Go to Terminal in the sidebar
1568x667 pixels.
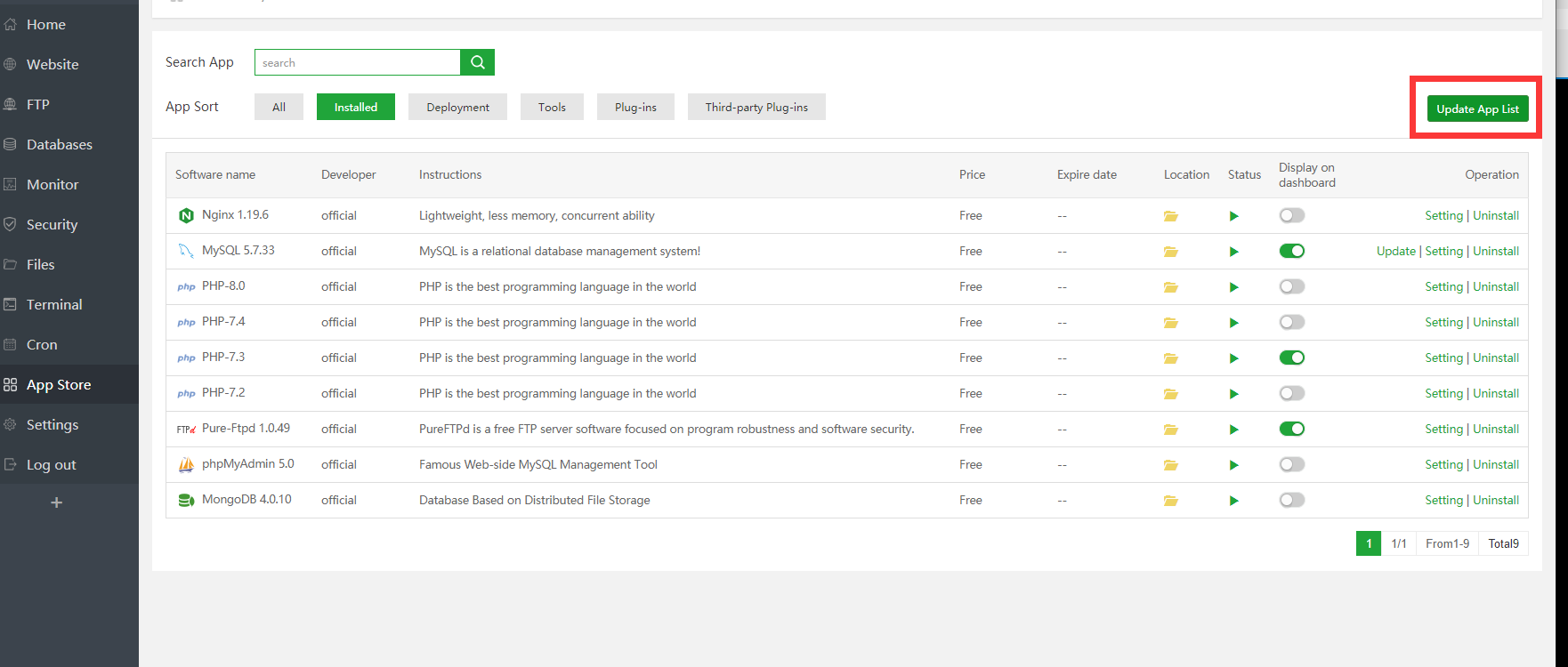(x=54, y=304)
